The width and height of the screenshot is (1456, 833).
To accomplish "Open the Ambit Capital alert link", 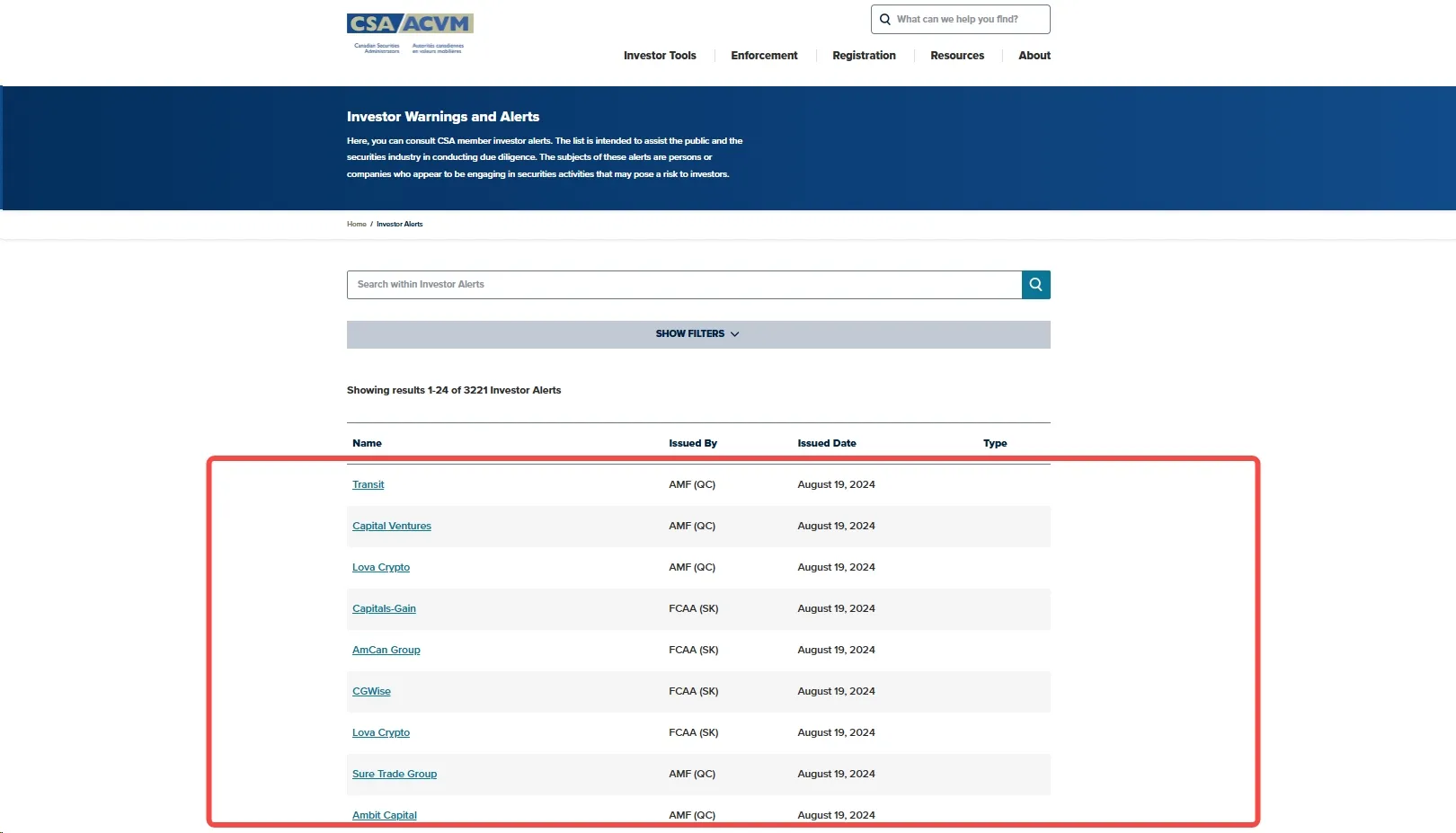I will pos(385,815).
